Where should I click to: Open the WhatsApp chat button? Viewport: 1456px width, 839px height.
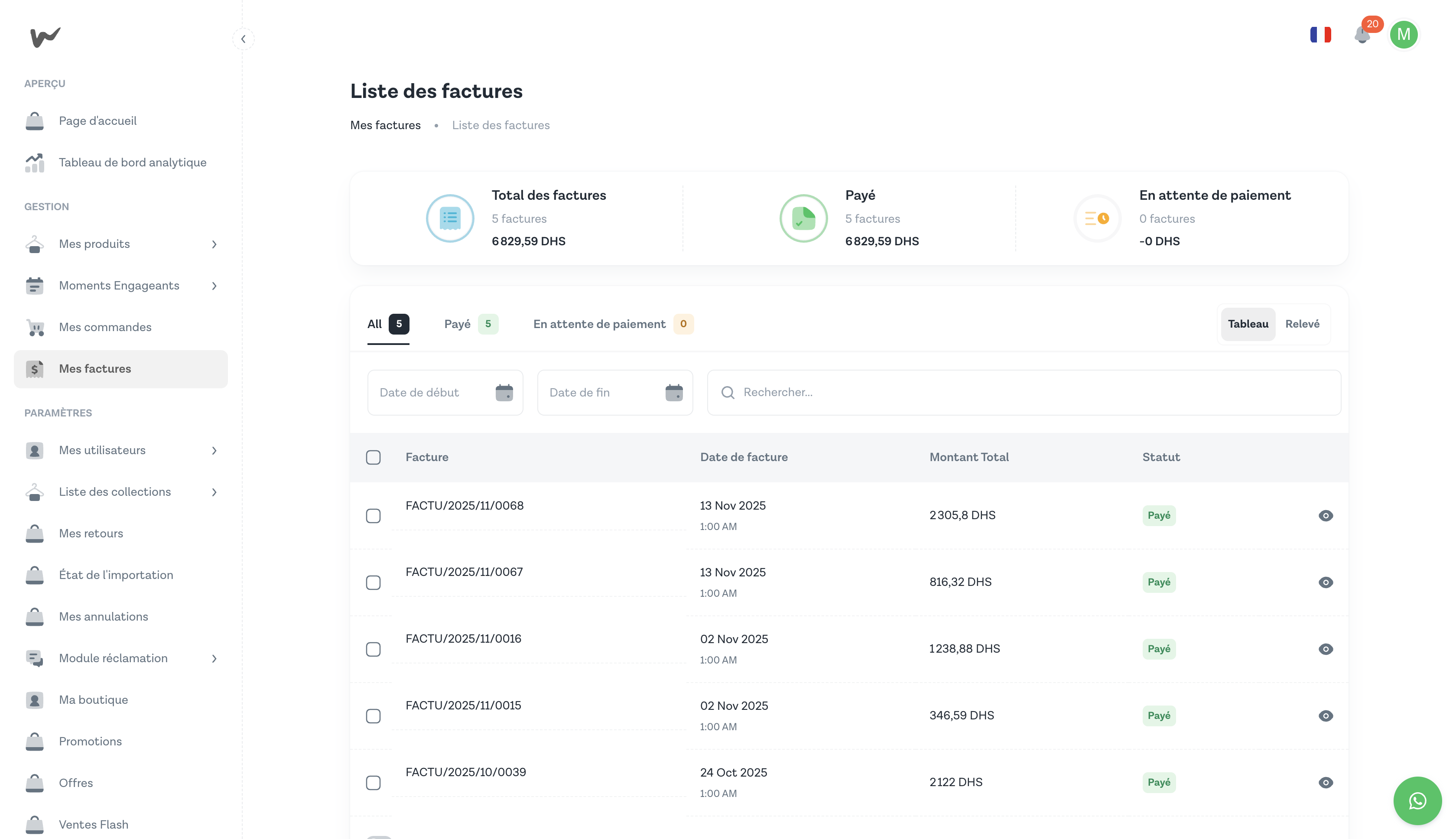(1417, 800)
